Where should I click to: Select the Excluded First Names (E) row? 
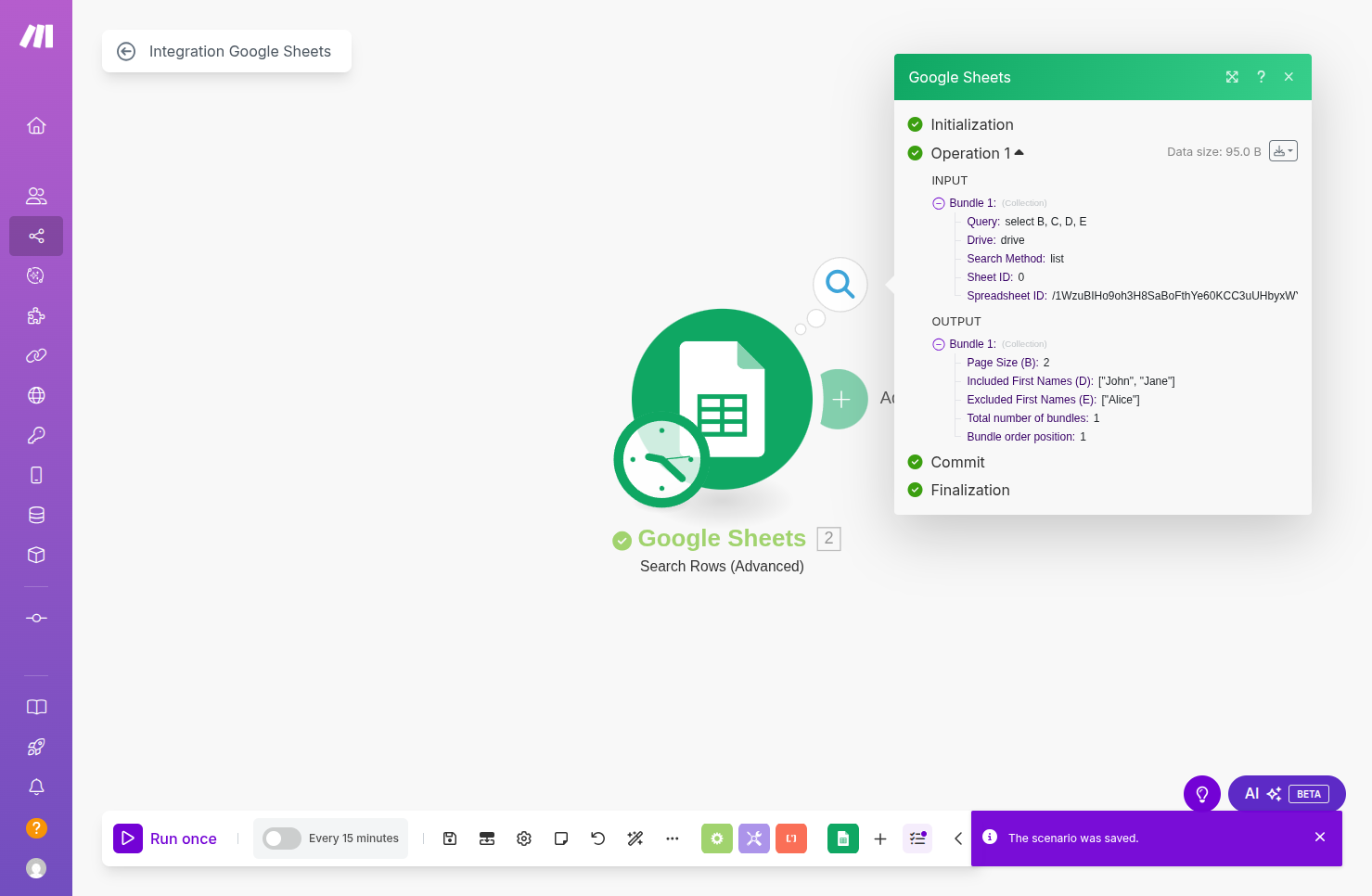[1053, 400]
